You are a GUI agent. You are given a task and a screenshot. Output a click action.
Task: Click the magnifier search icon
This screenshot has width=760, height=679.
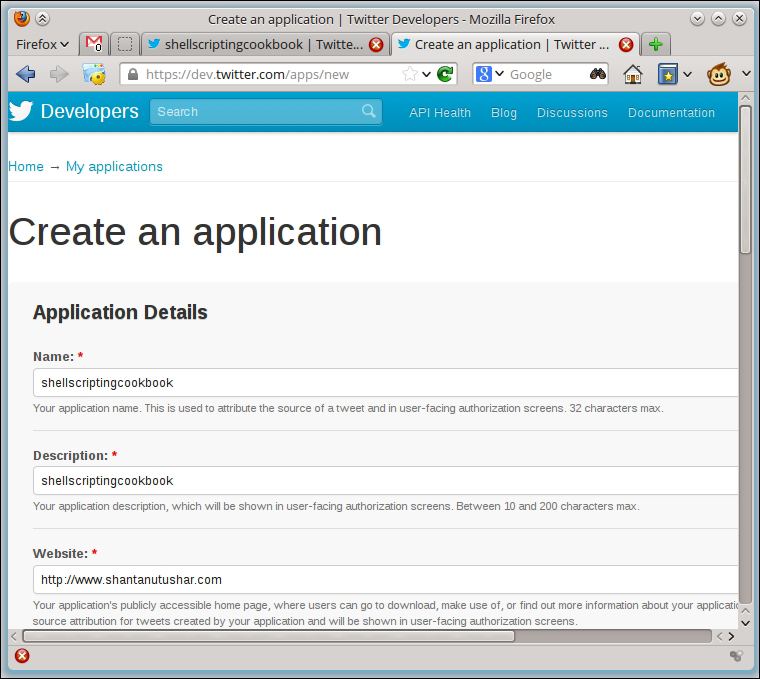tap(369, 111)
